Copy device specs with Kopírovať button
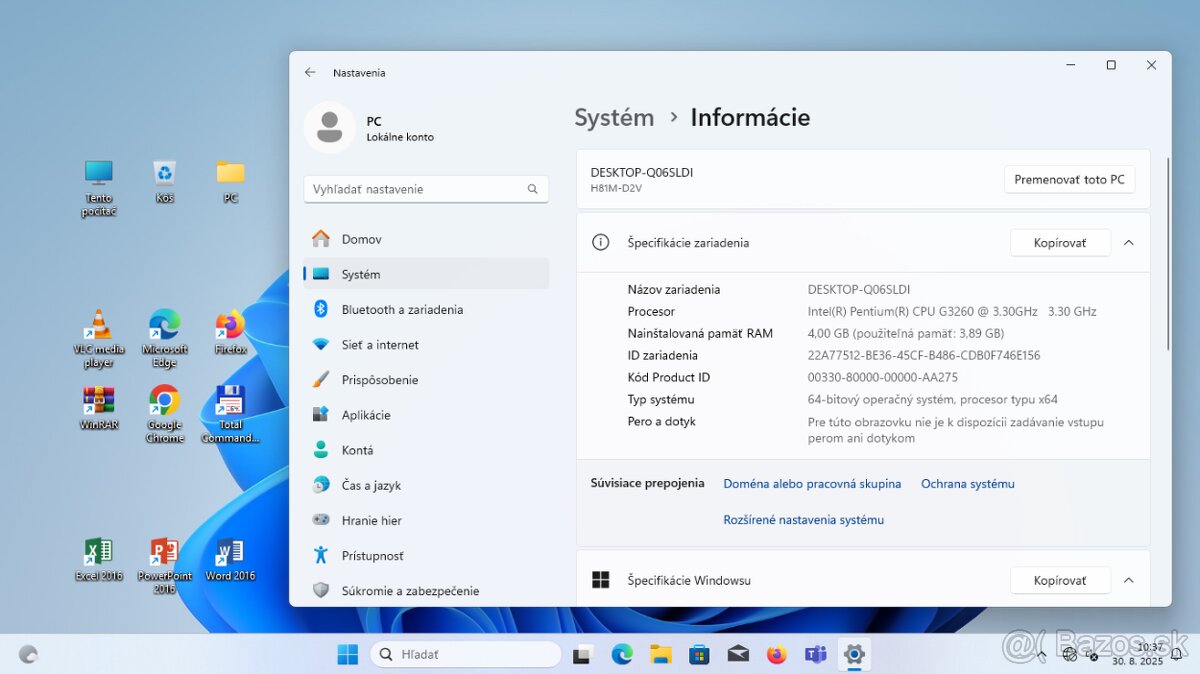Screen dimensions: 1200x674 [x=1059, y=243]
